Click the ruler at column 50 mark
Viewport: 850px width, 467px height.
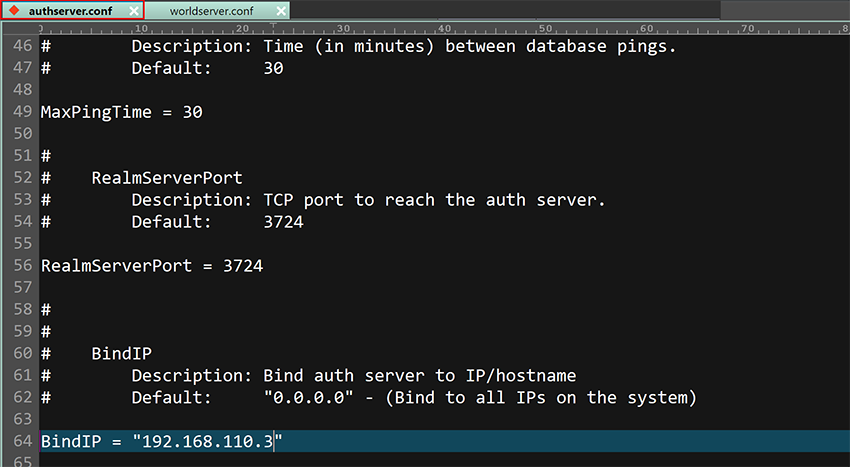[x=545, y=28]
